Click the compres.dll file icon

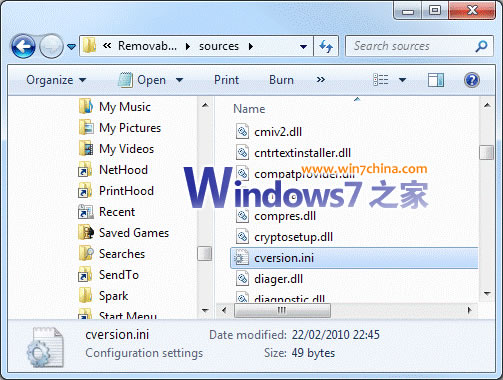242,216
